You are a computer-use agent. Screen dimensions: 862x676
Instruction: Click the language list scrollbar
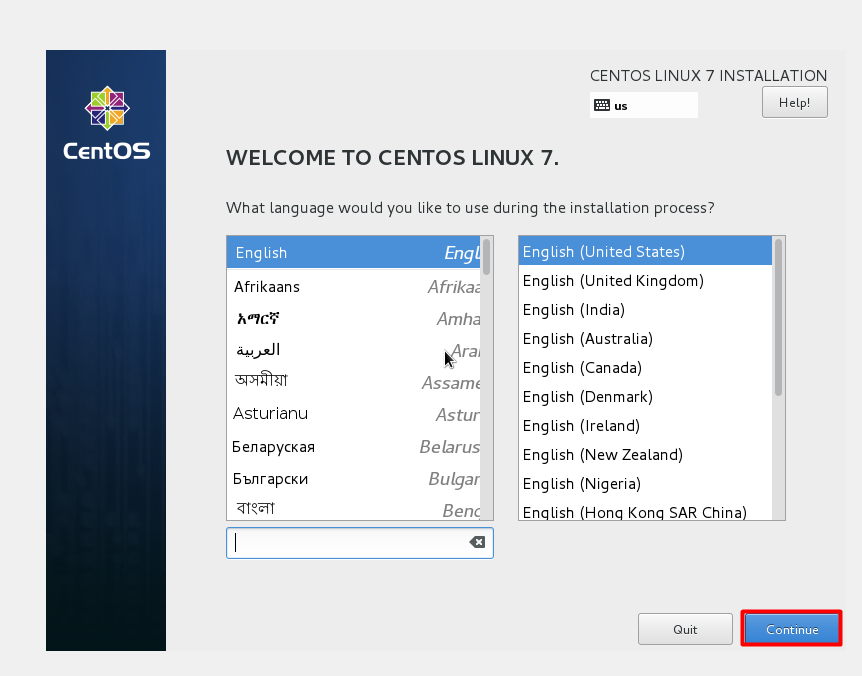pyautogui.click(x=487, y=257)
